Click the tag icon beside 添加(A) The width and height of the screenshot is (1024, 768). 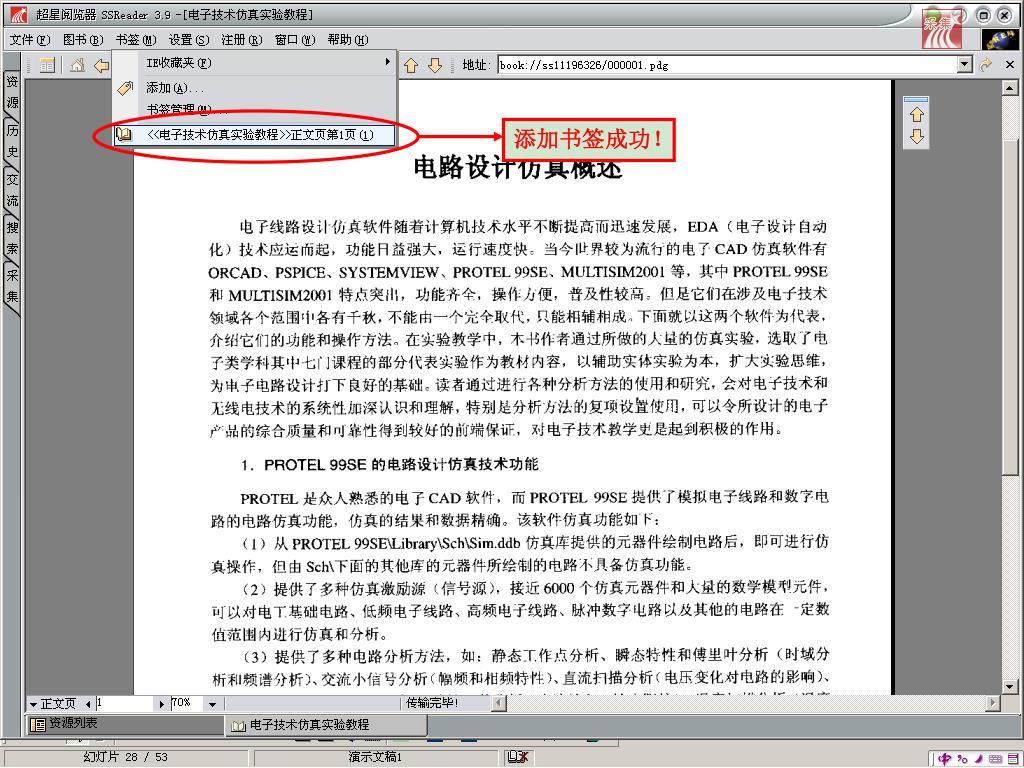tap(125, 88)
